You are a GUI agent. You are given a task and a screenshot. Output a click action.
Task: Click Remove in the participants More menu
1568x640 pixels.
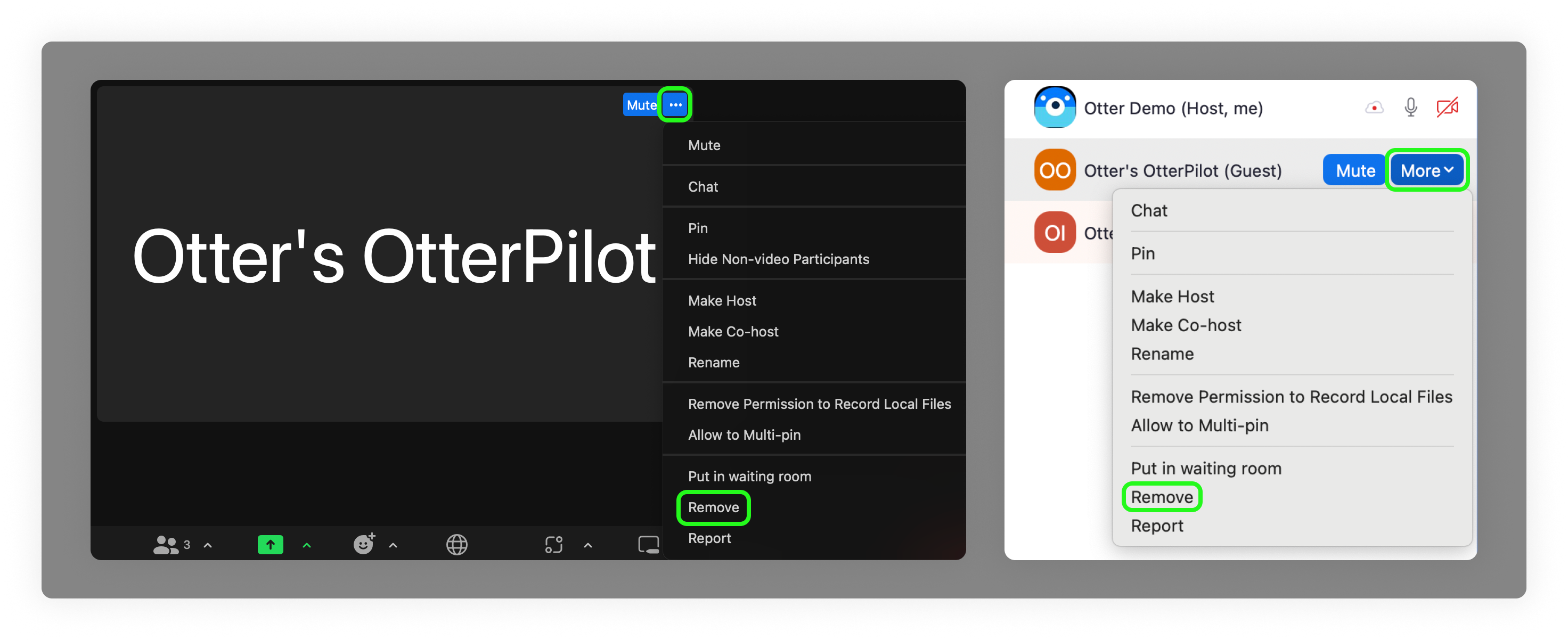(1162, 497)
